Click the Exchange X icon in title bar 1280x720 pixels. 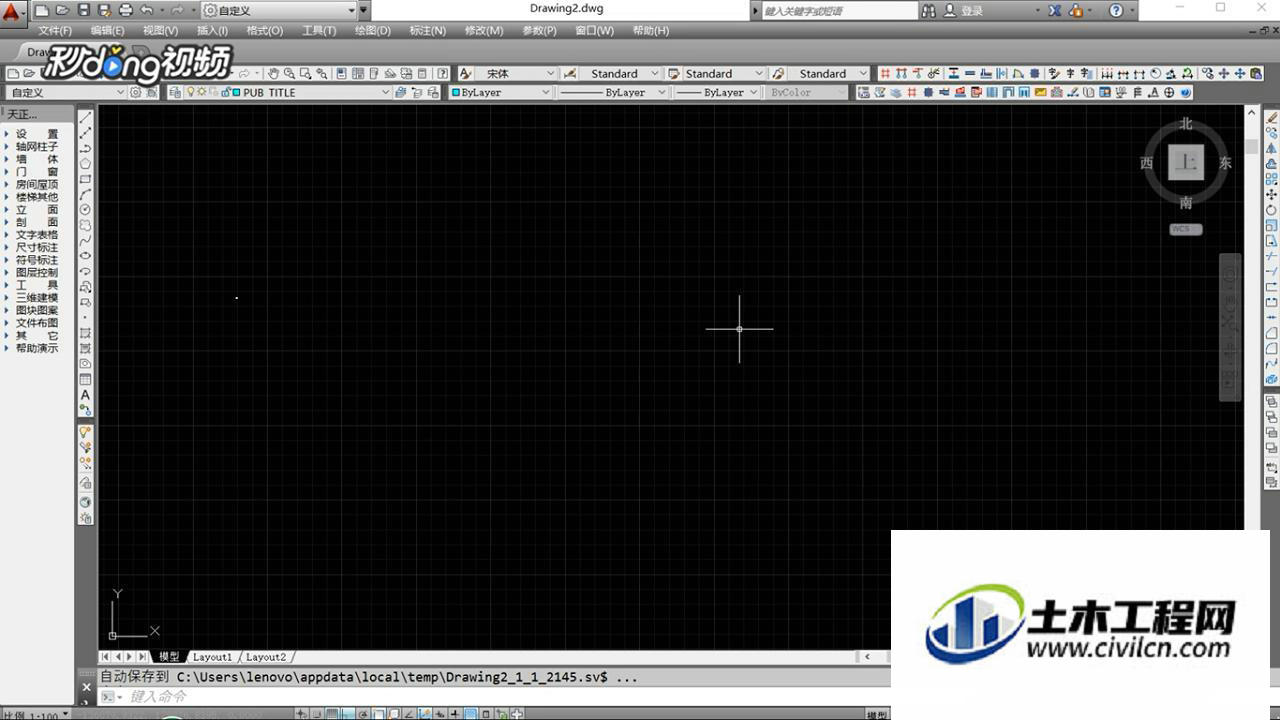pos(1054,11)
